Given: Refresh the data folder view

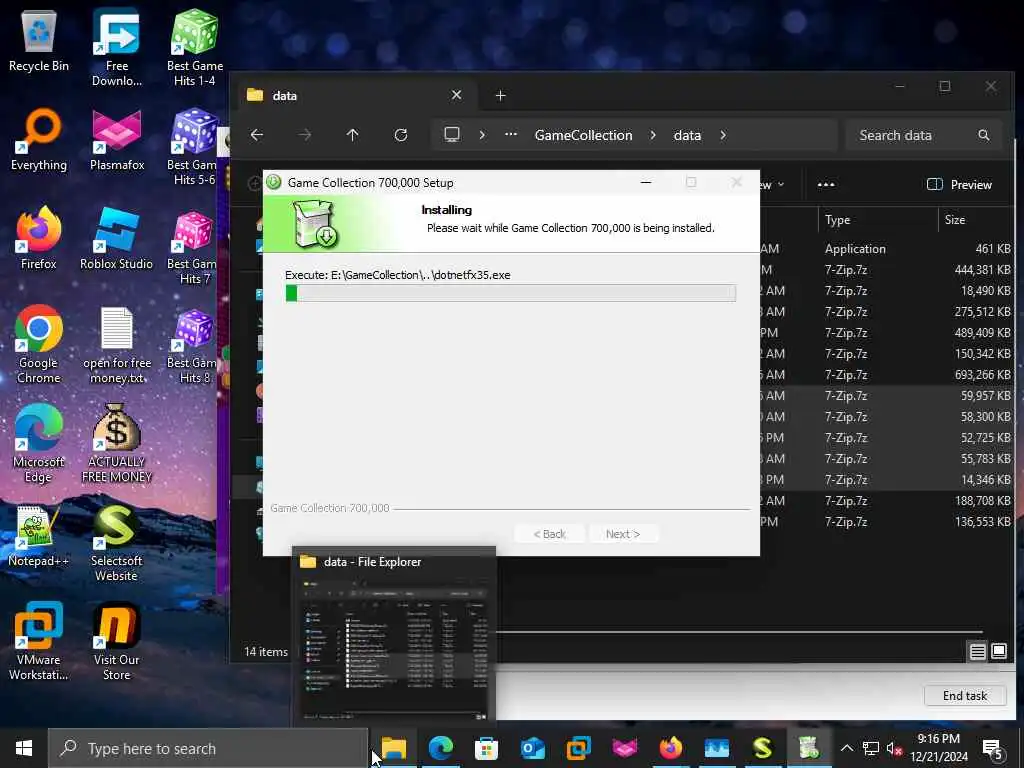Looking at the screenshot, I should pyautogui.click(x=400, y=135).
